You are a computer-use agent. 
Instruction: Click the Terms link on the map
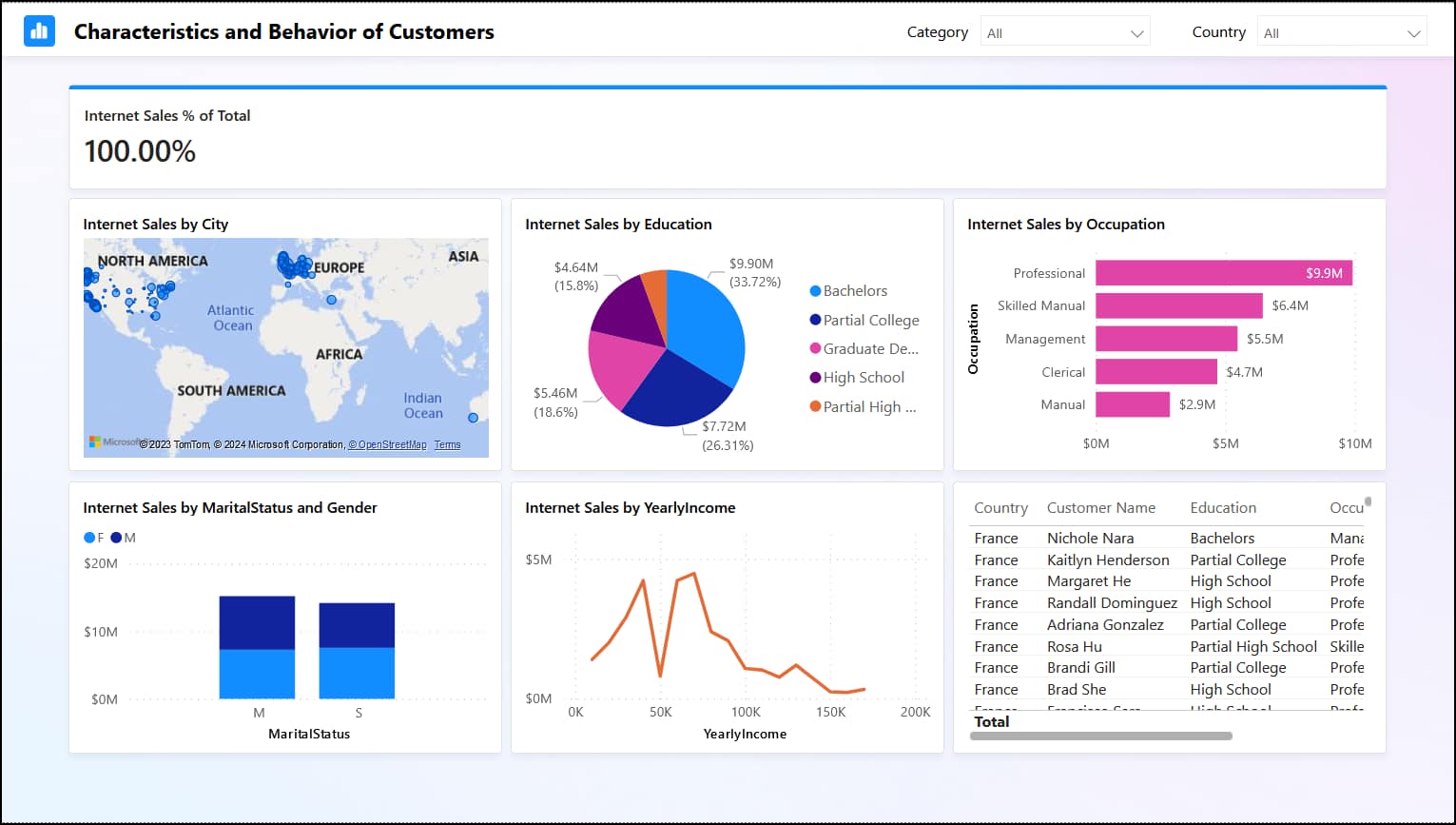pyautogui.click(x=447, y=444)
